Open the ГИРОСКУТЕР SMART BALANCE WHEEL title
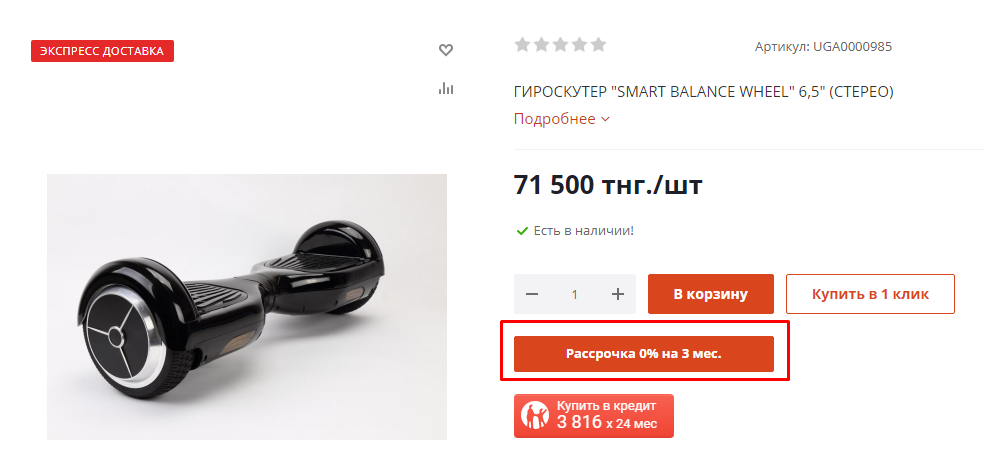Image resolution: width=1005 pixels, height=472 pixels. (x=703, y=92)
